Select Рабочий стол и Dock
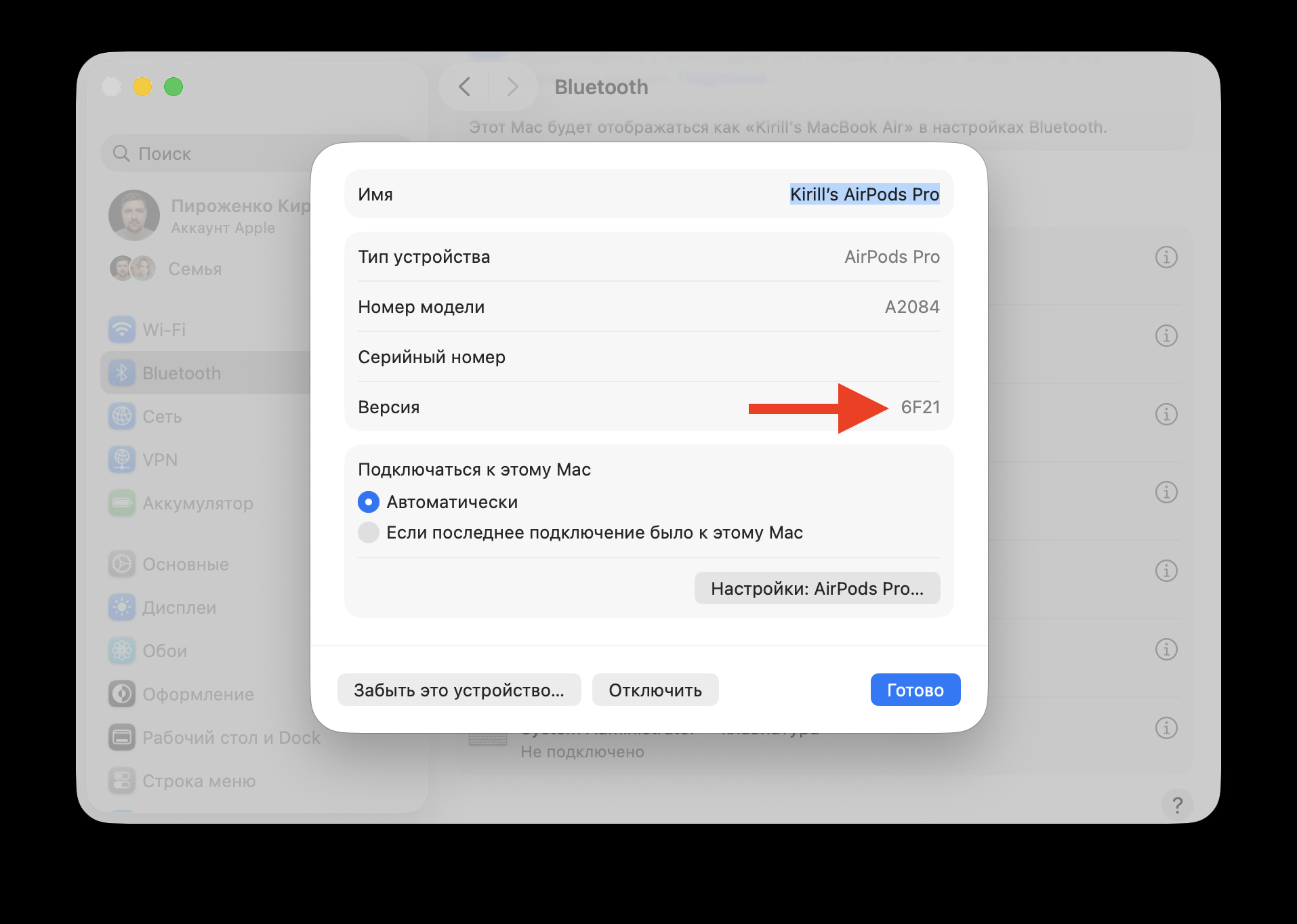 click(230, 737)
